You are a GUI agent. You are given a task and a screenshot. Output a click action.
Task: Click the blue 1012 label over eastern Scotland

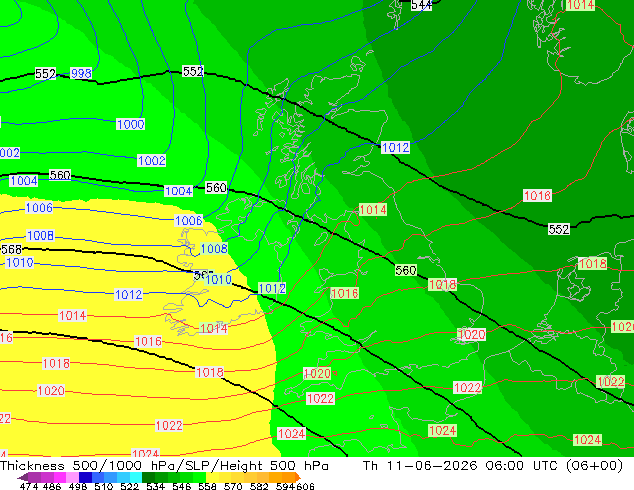[x=395, y=148]
